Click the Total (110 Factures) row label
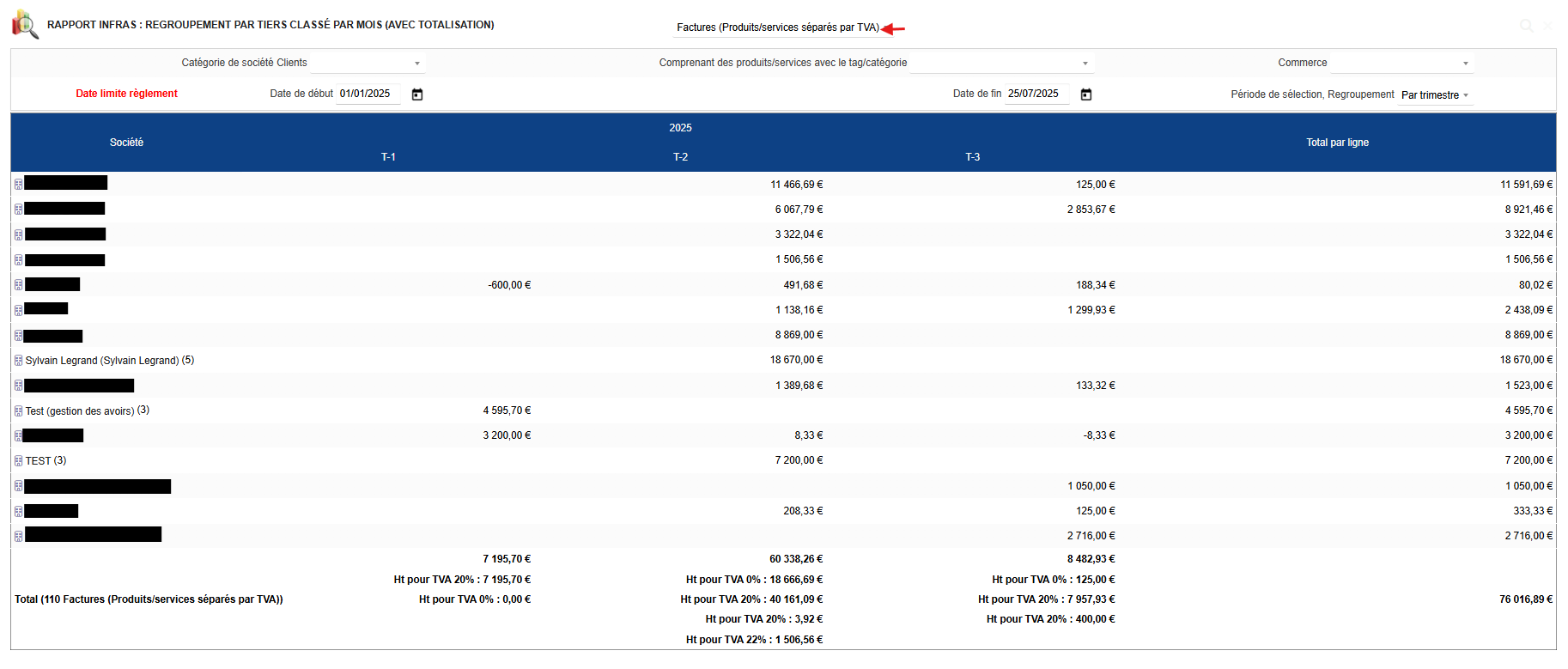 click(x=149, y=599)
